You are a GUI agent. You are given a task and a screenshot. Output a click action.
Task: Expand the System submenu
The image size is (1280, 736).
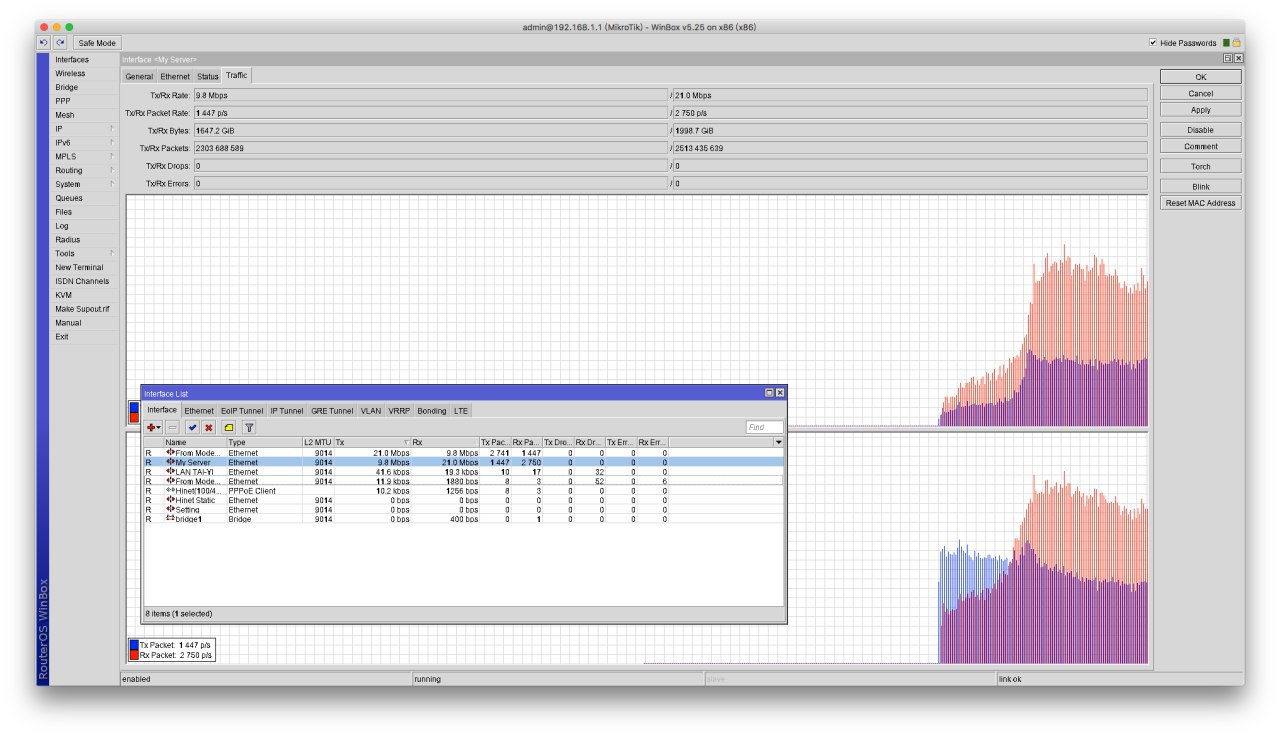click(x=85, y=185)
